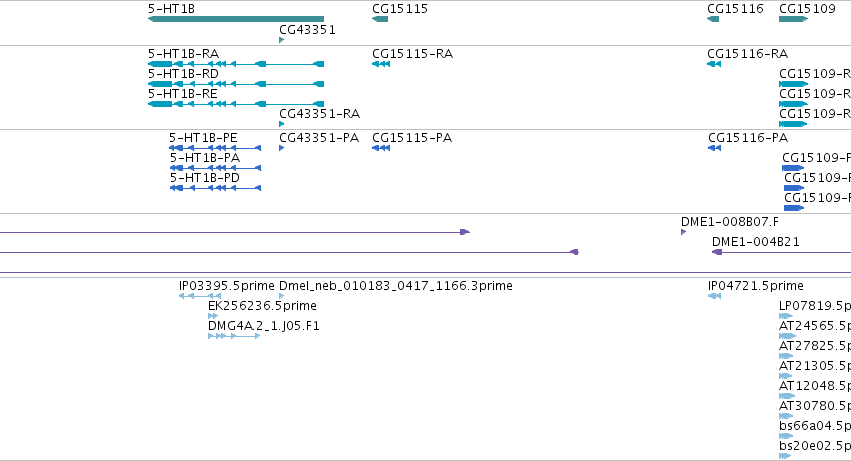851x461 pixels.
Task: Click the 5-HT1B gene label
Action: 171,9
